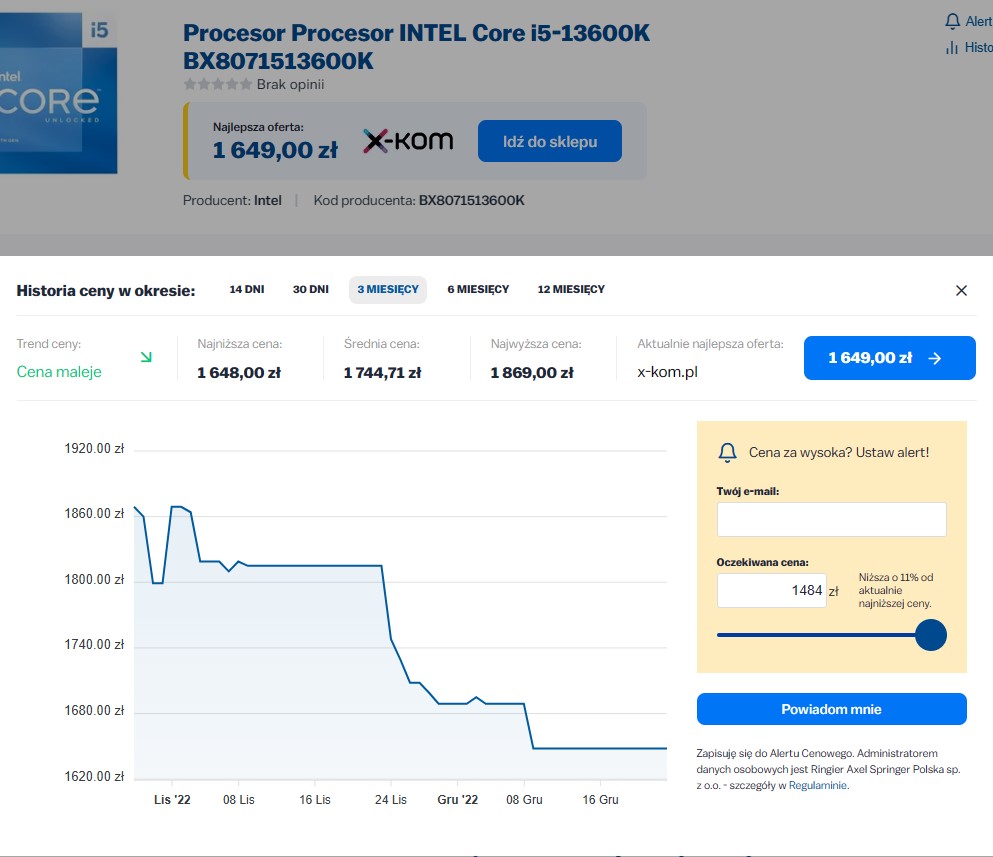Click the highest price 1 869,00 zł
Viewport: 993px width, 857px height.
click(532, 372)
